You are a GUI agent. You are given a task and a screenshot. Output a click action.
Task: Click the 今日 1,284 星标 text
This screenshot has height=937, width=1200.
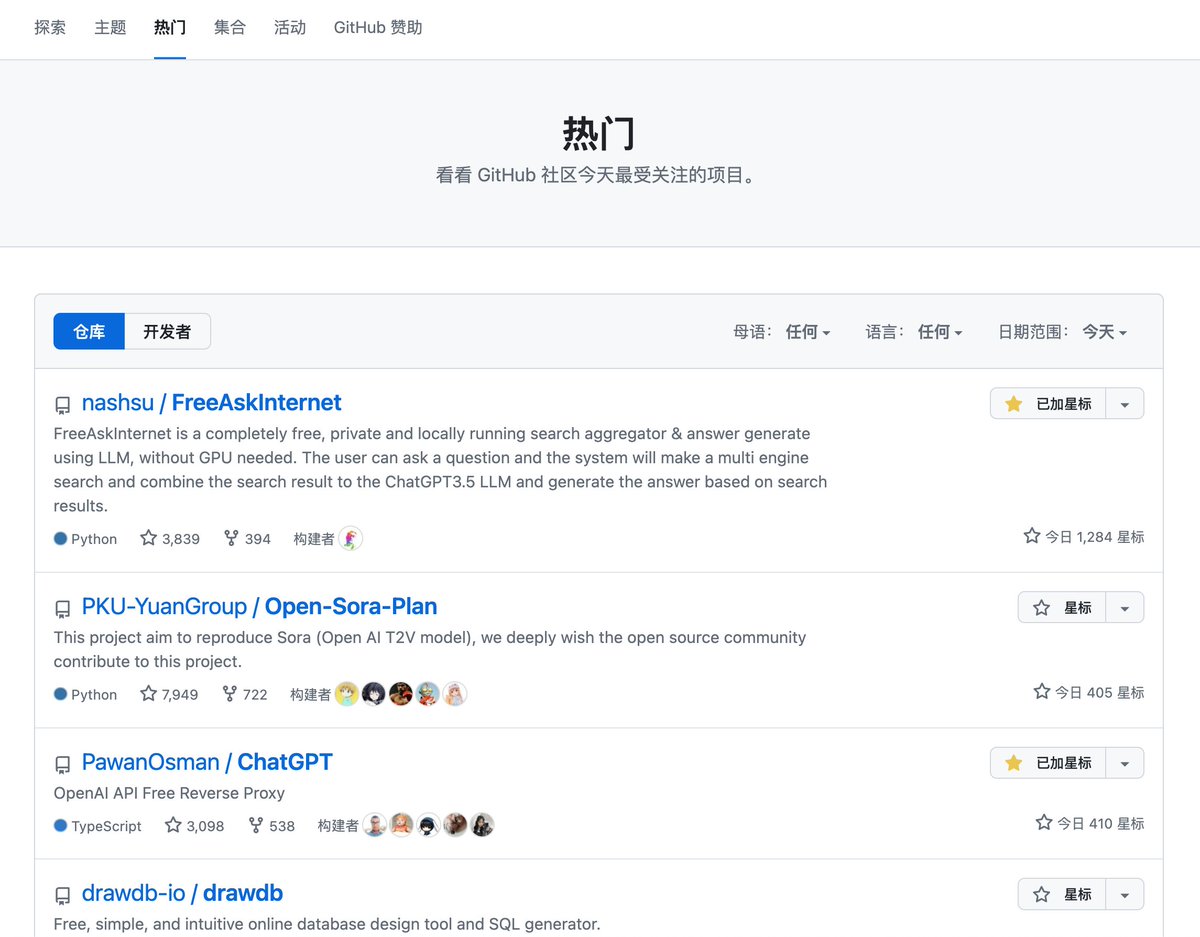click(x=1084, y=537)
